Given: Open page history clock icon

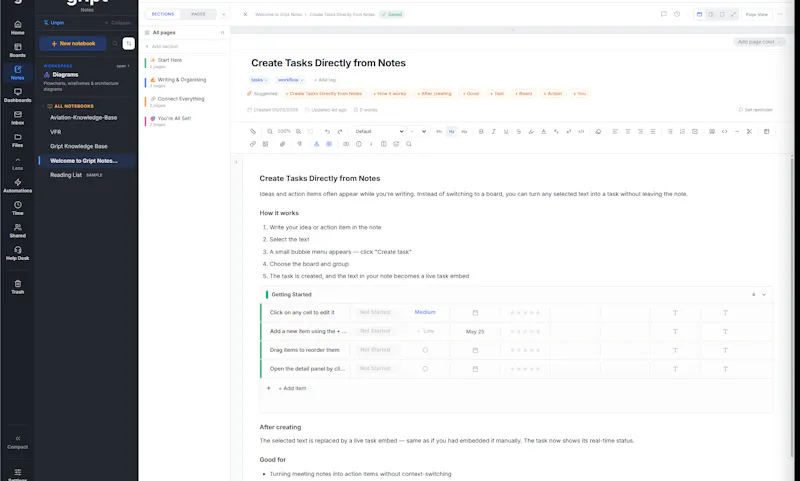Looking at the screenshot, I should [x=677, y=14].
